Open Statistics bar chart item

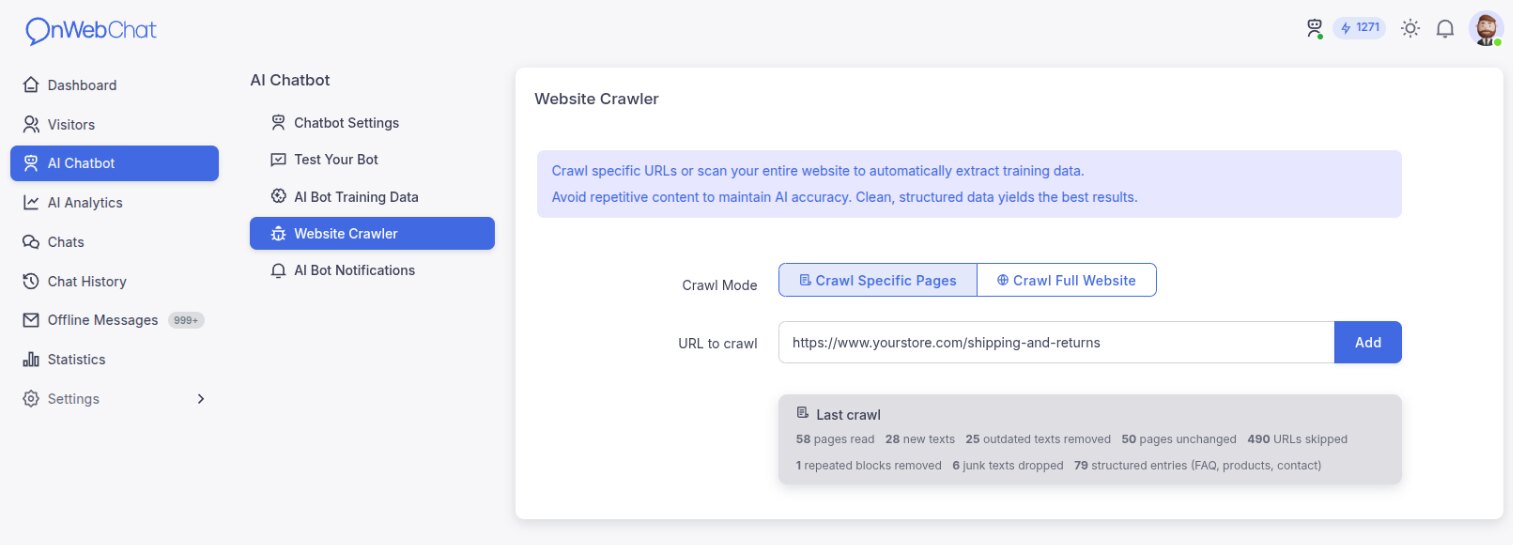[114, 360]
